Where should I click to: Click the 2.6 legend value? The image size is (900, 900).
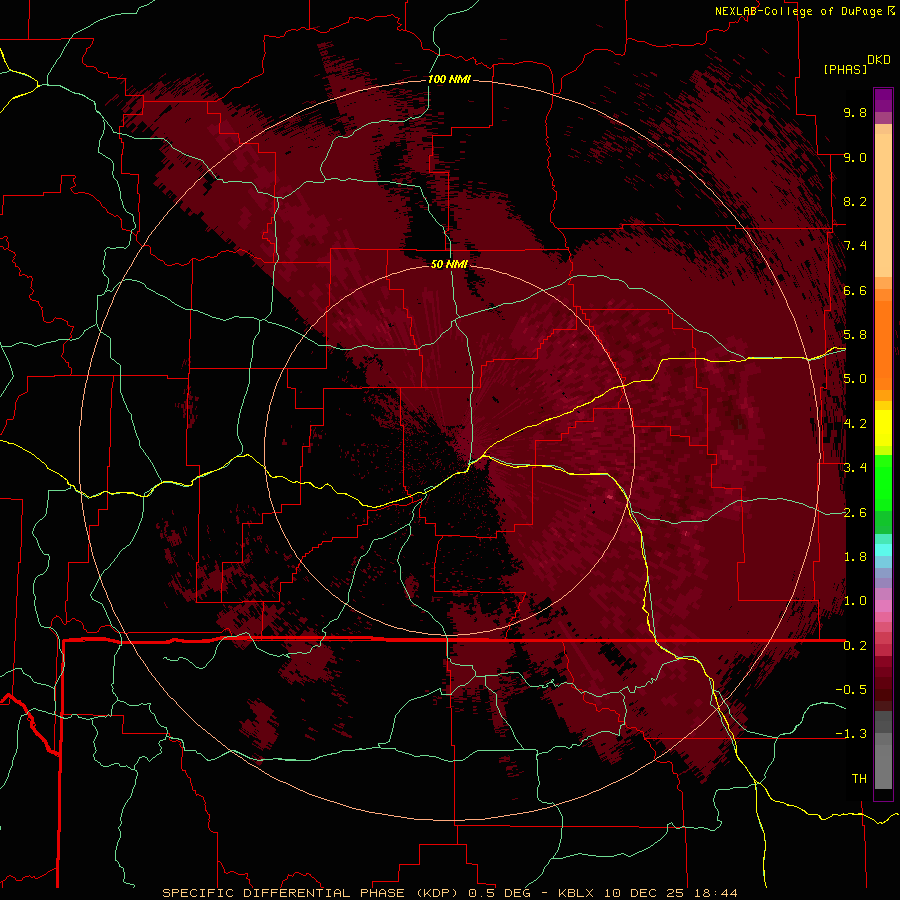pyautogui.click(x=855, y=513)
